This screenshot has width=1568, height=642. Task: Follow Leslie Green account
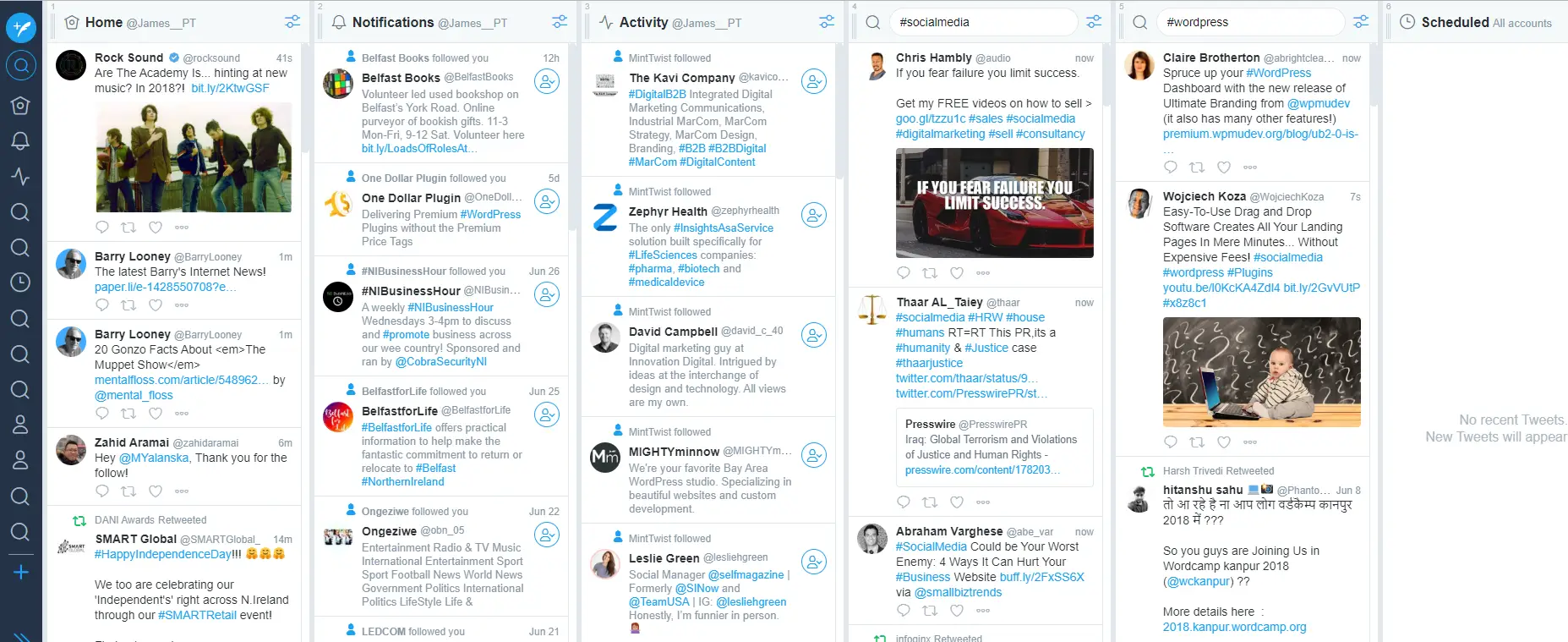tap(814, 562)
